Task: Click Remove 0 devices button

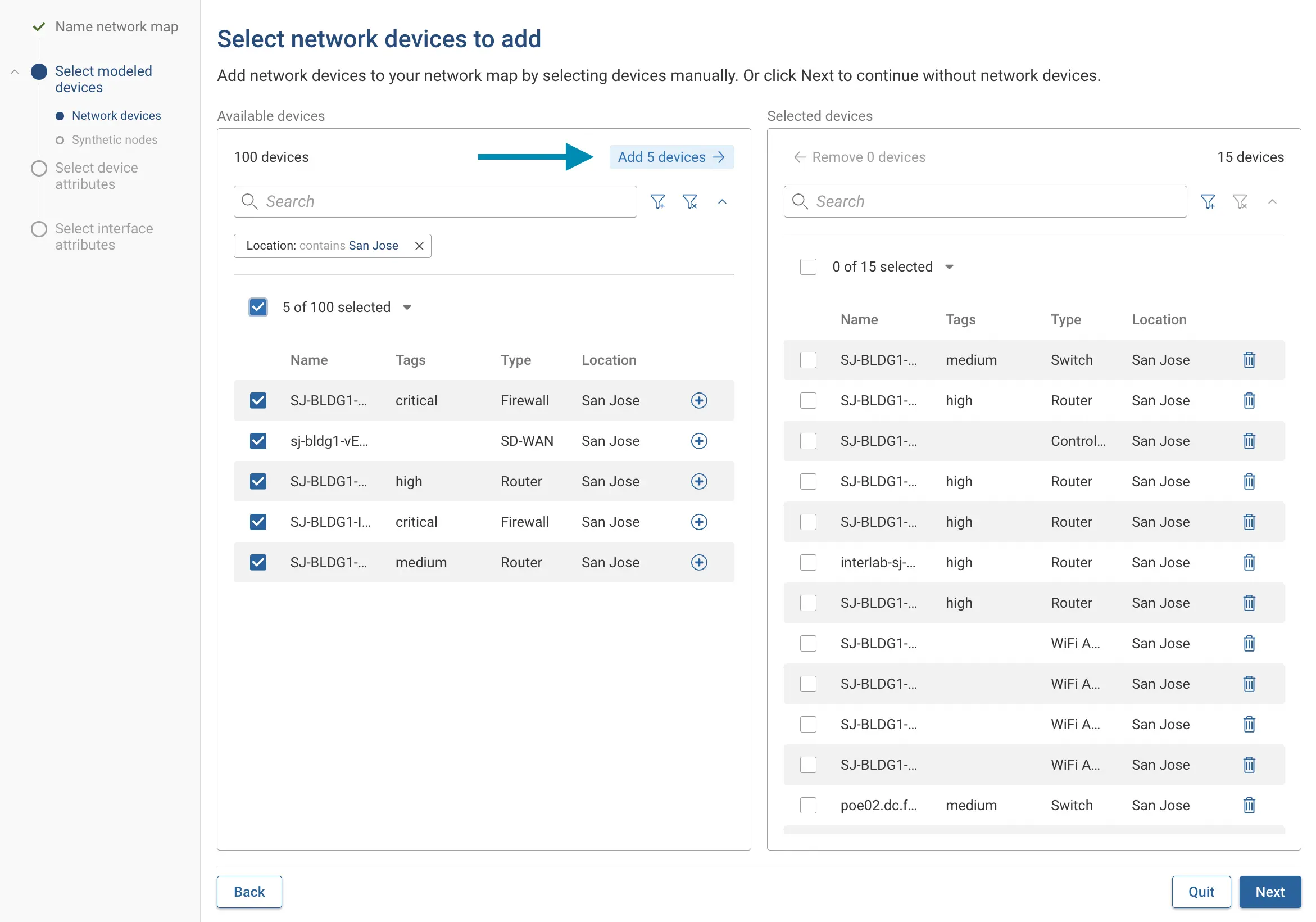Action: point(859,157)
